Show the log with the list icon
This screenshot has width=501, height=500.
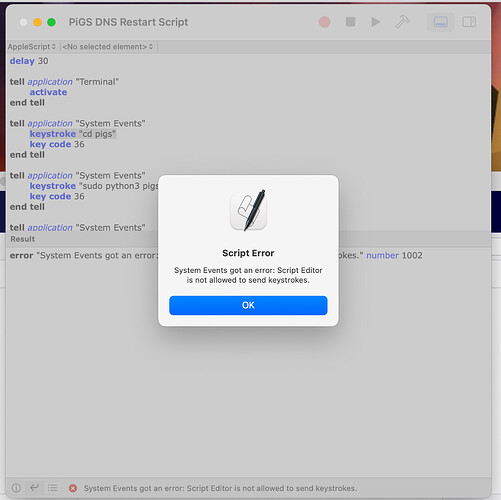coord(52,488)
